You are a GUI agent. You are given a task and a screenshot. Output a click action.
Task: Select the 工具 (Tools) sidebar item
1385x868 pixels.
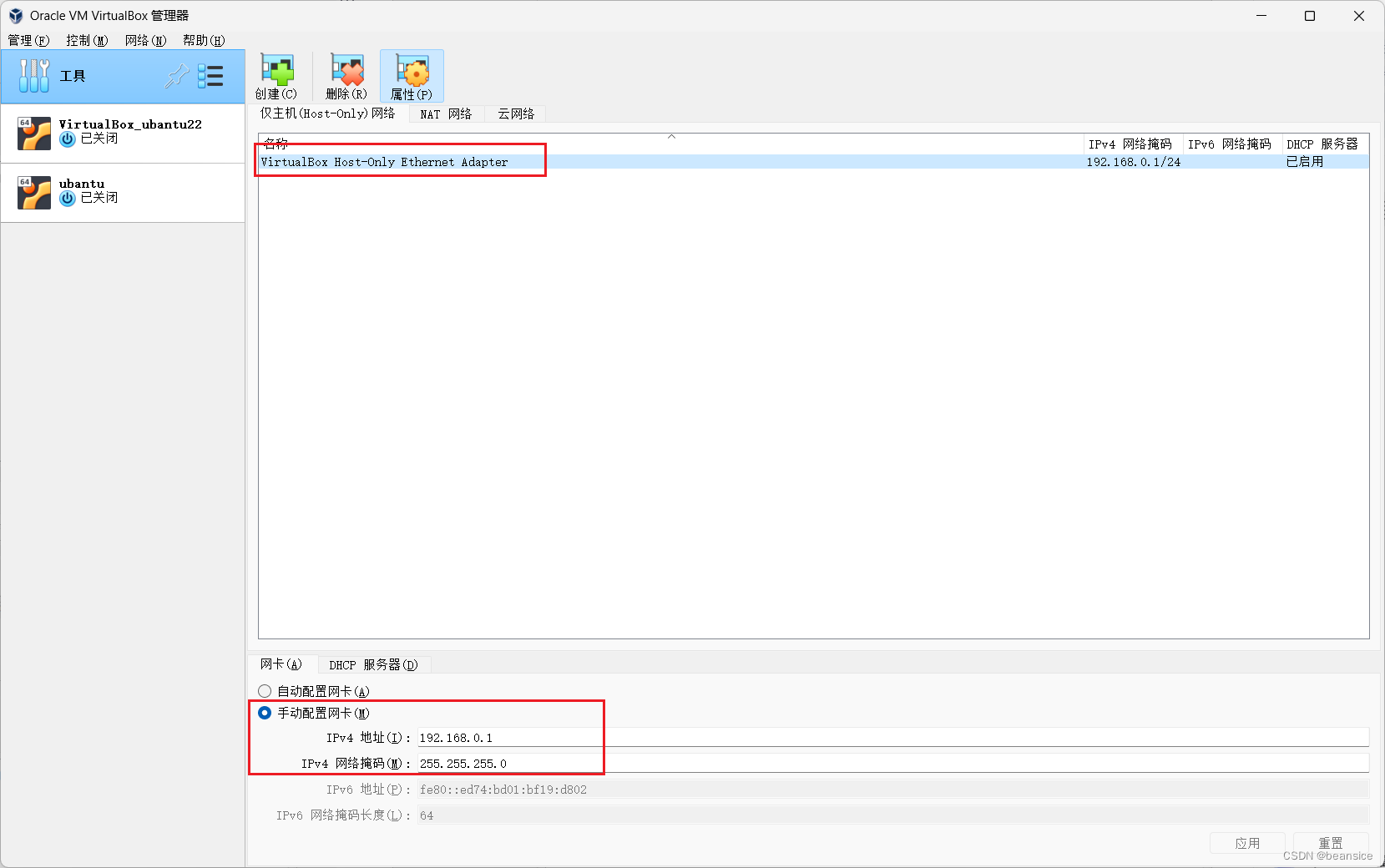point(123,76)
